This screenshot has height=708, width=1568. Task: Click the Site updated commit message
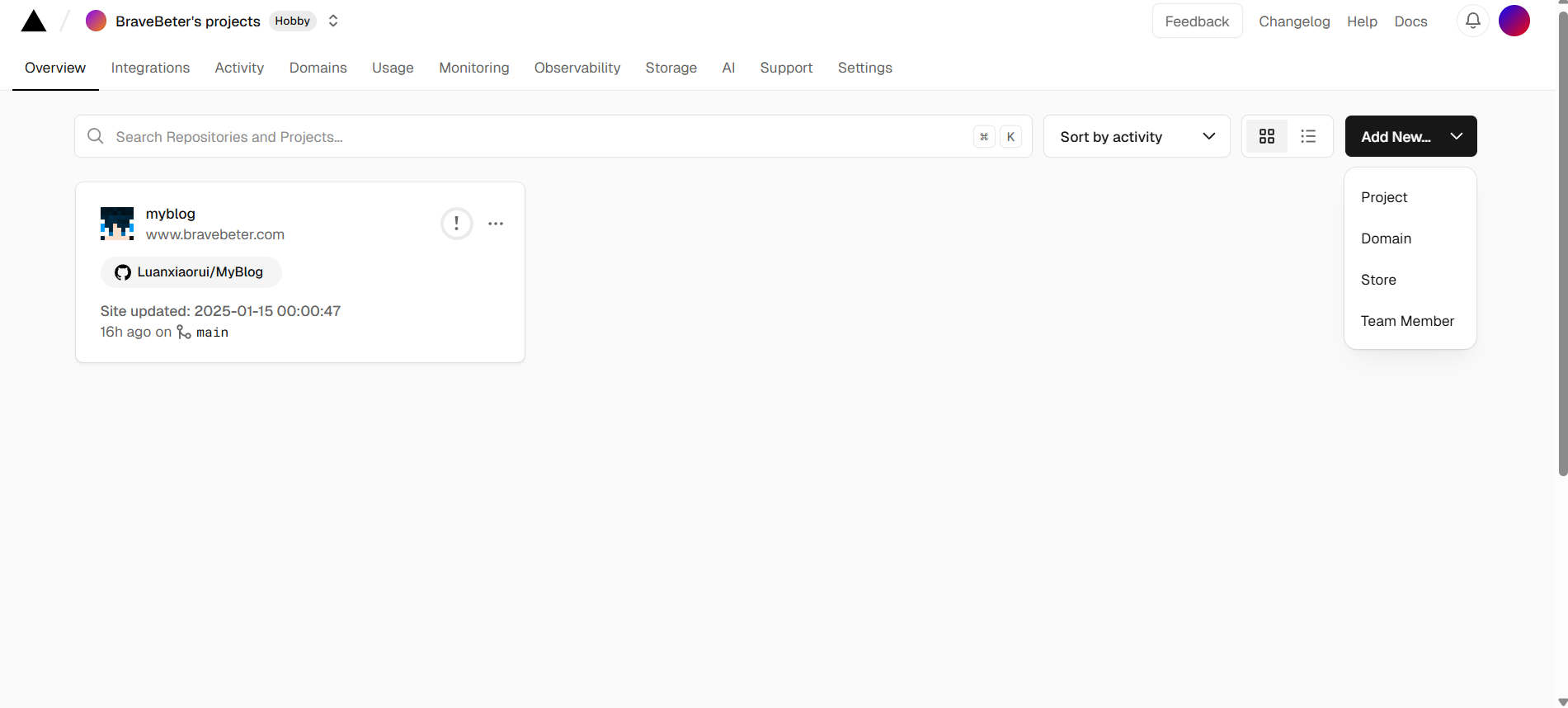tap(220, 311)
